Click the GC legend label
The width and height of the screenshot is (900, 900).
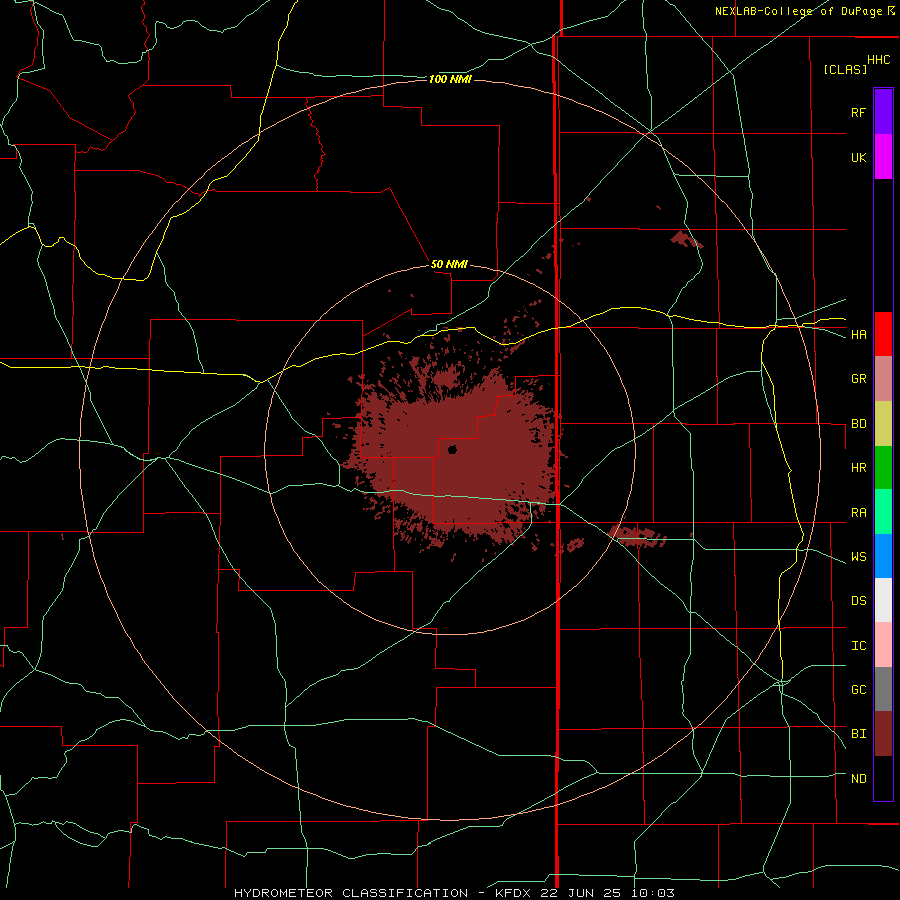(x=858, y=690)
